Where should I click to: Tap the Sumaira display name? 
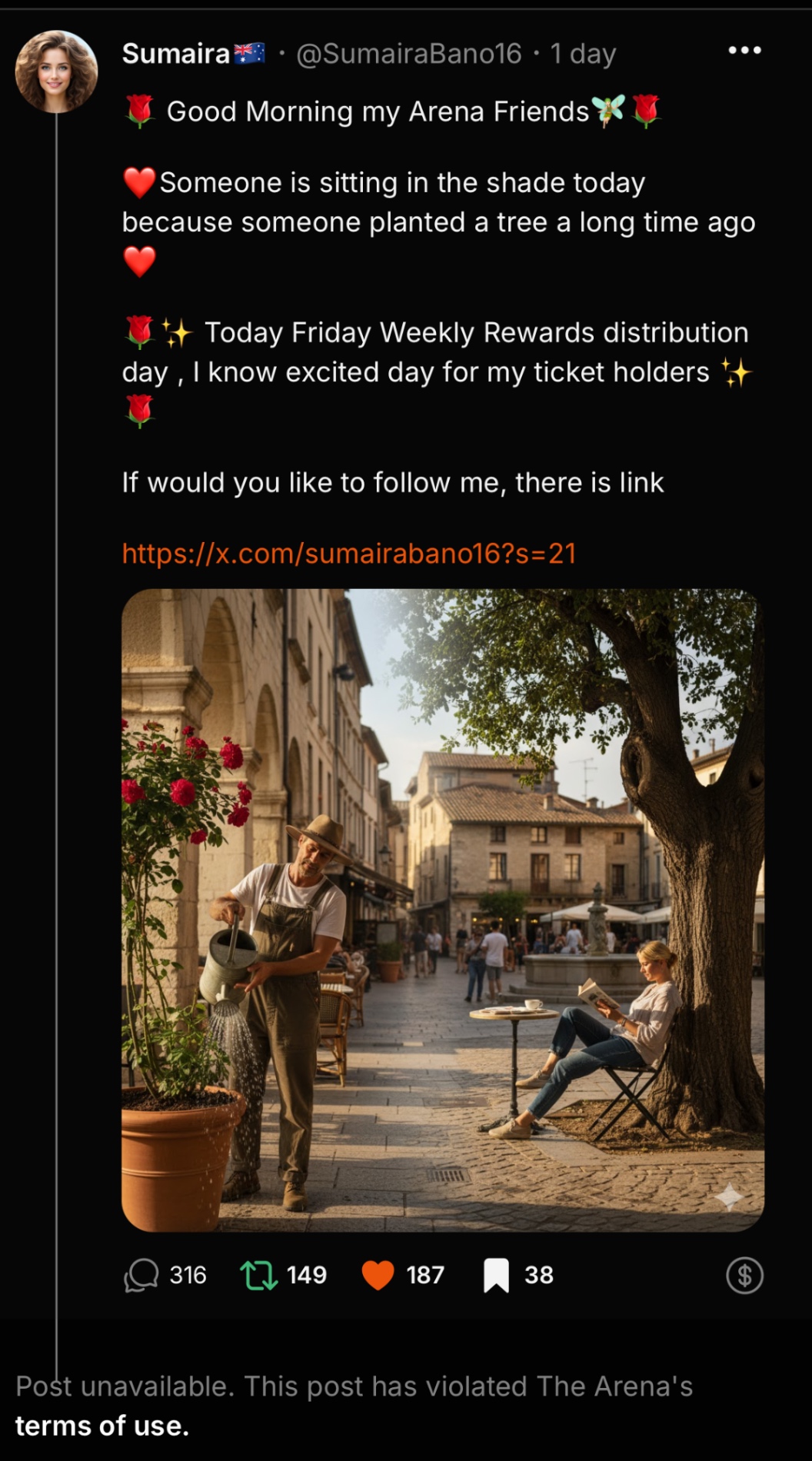tap(176, 53)
